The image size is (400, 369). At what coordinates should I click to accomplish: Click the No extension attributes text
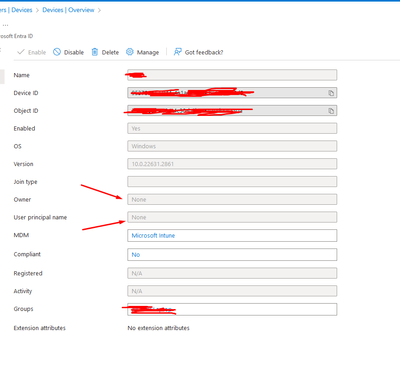(x=158, y=328)
